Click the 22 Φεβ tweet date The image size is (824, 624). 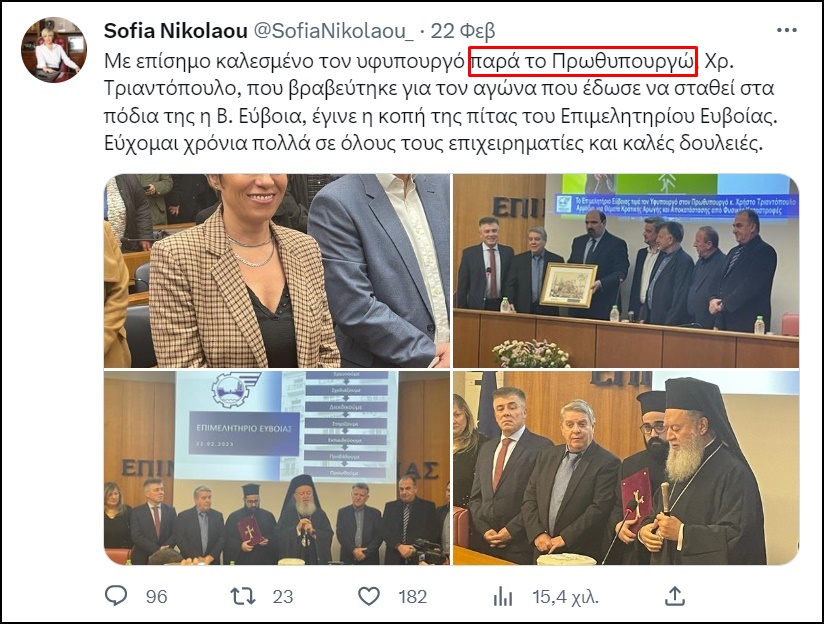(x=463, y=32)
